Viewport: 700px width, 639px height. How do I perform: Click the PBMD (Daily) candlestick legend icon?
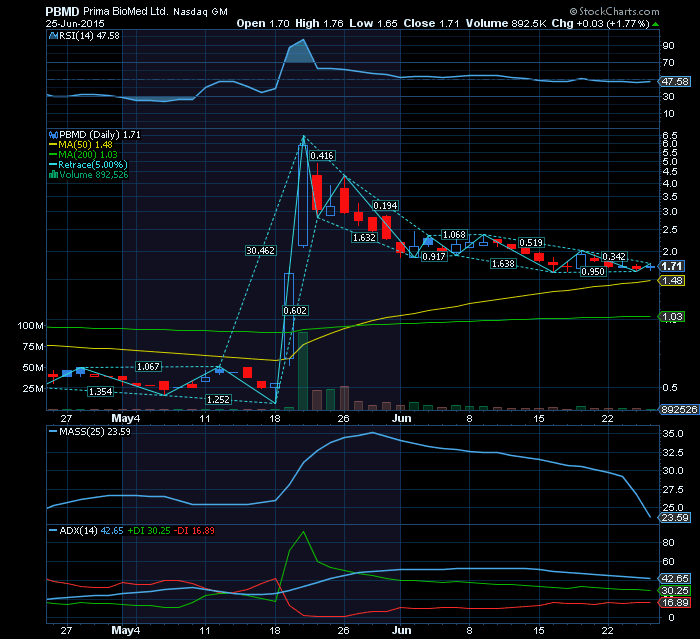(53, 135)
